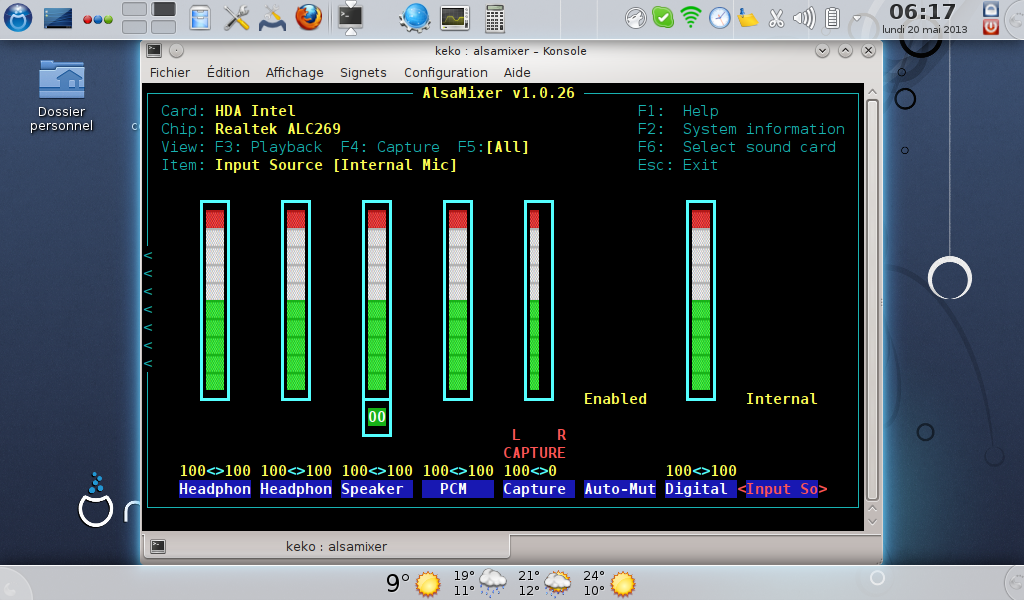Viewport: 1024px width, 600px height.
Task: Click the show desktop icon in panel
Action: tap(57, 18)
